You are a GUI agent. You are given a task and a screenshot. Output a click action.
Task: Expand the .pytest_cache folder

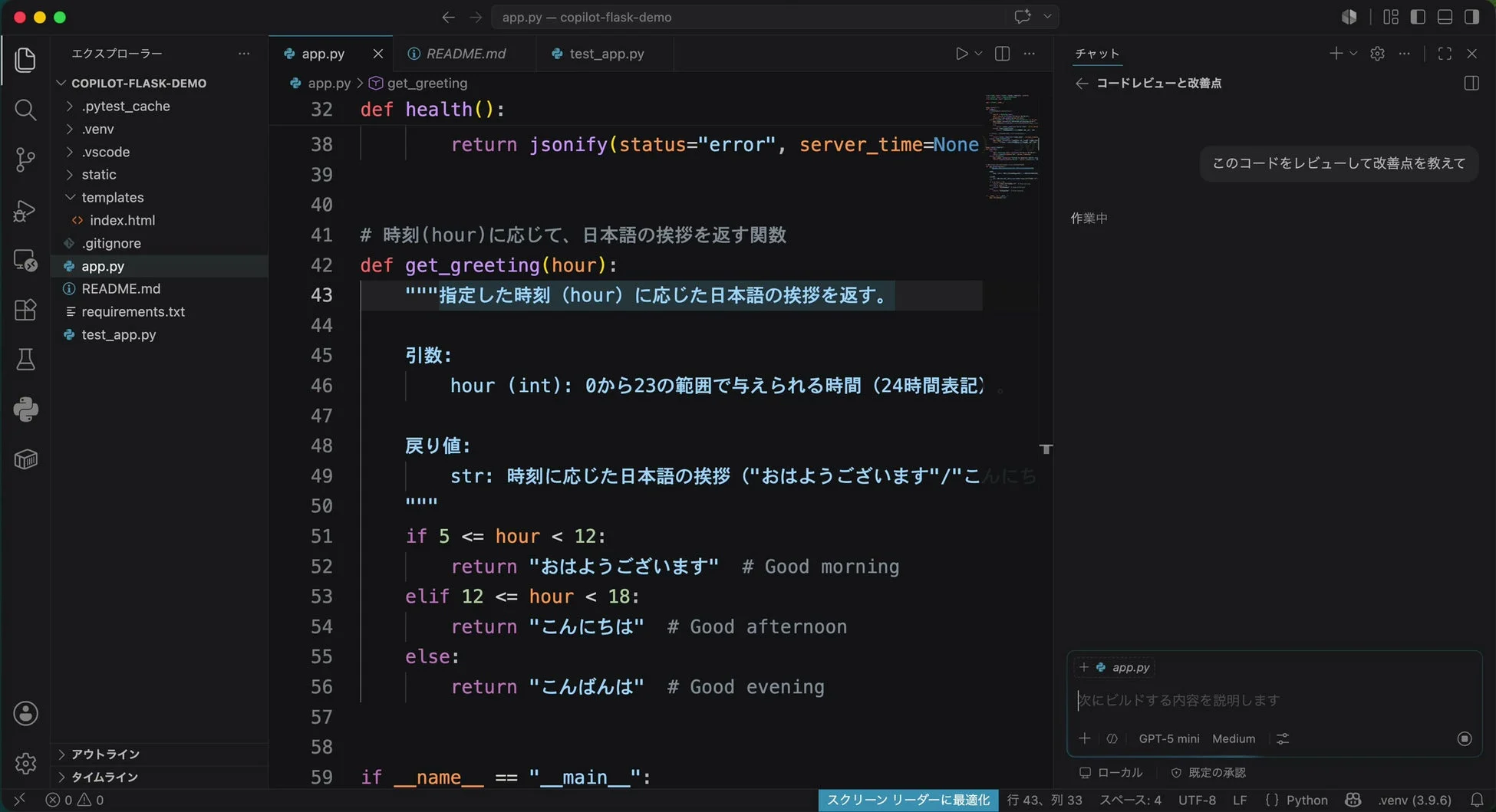[x=126, y=106]
